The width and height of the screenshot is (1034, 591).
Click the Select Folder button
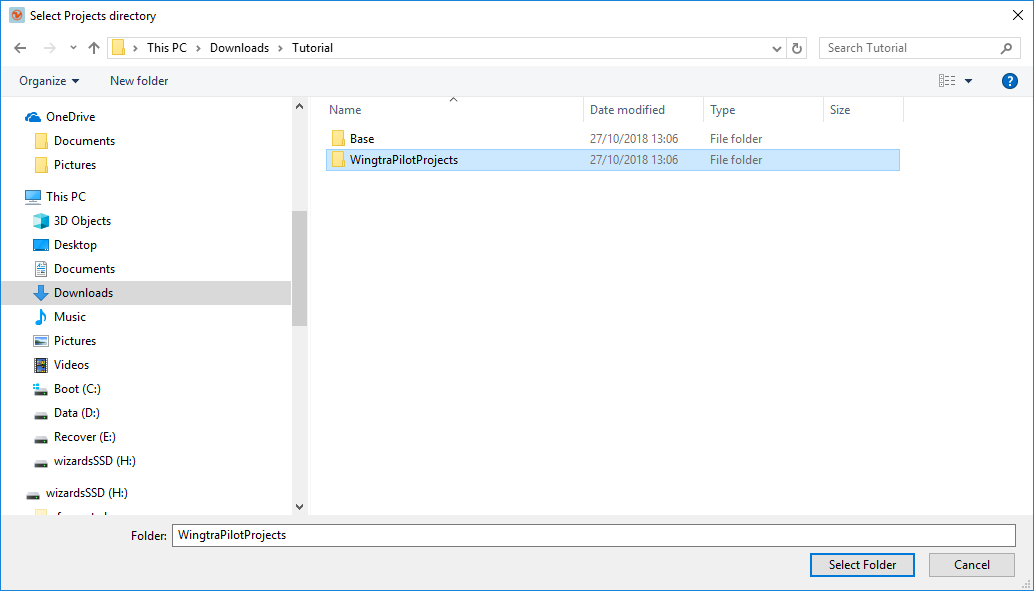pos(861,565)
